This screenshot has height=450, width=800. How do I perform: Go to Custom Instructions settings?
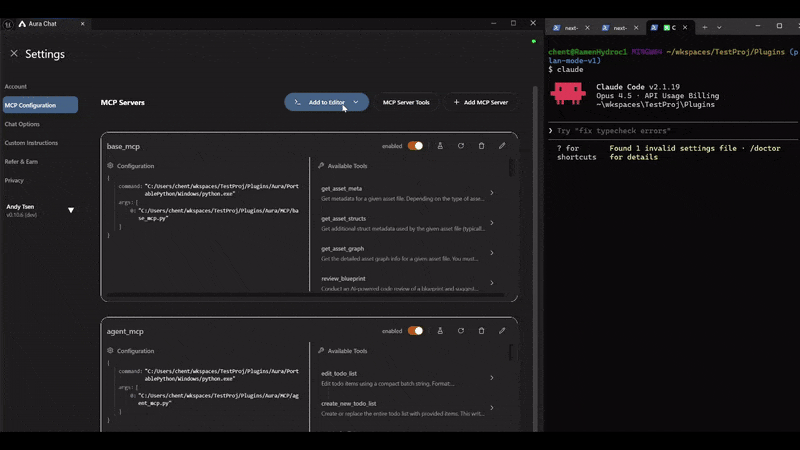tap(31, 143)
